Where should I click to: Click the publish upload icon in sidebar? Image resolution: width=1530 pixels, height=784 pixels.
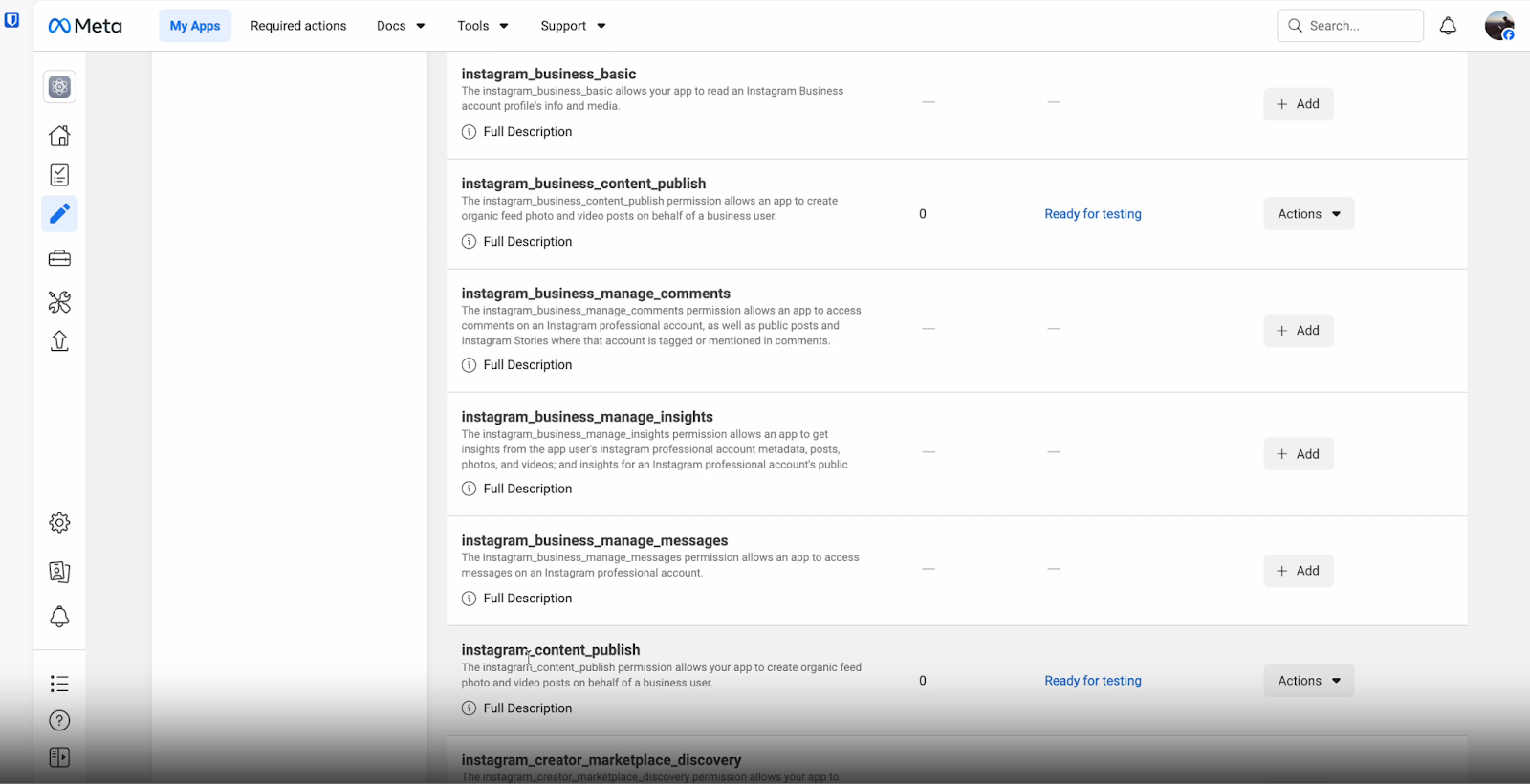59,341
